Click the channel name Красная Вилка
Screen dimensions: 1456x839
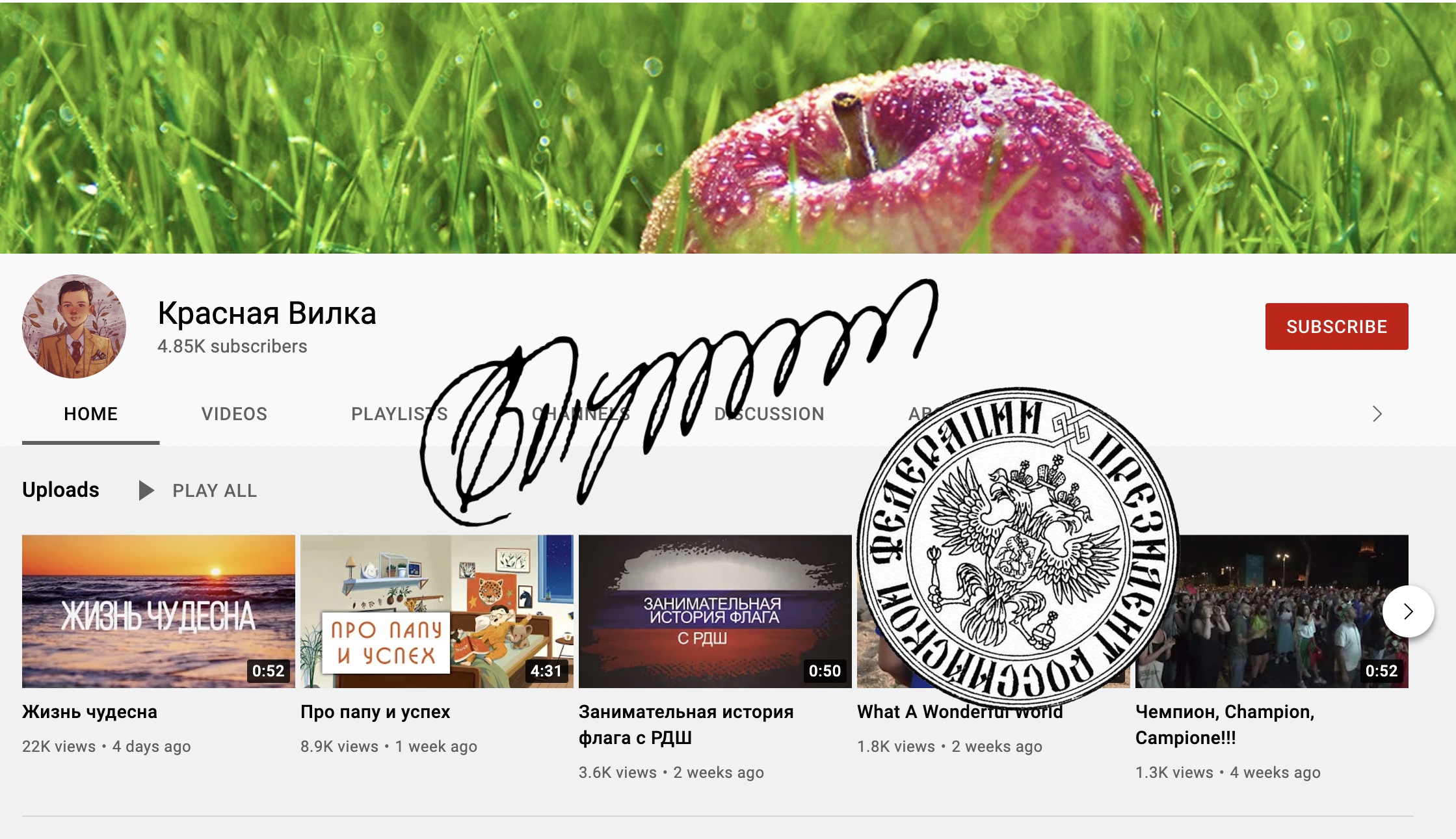point(267,313)
